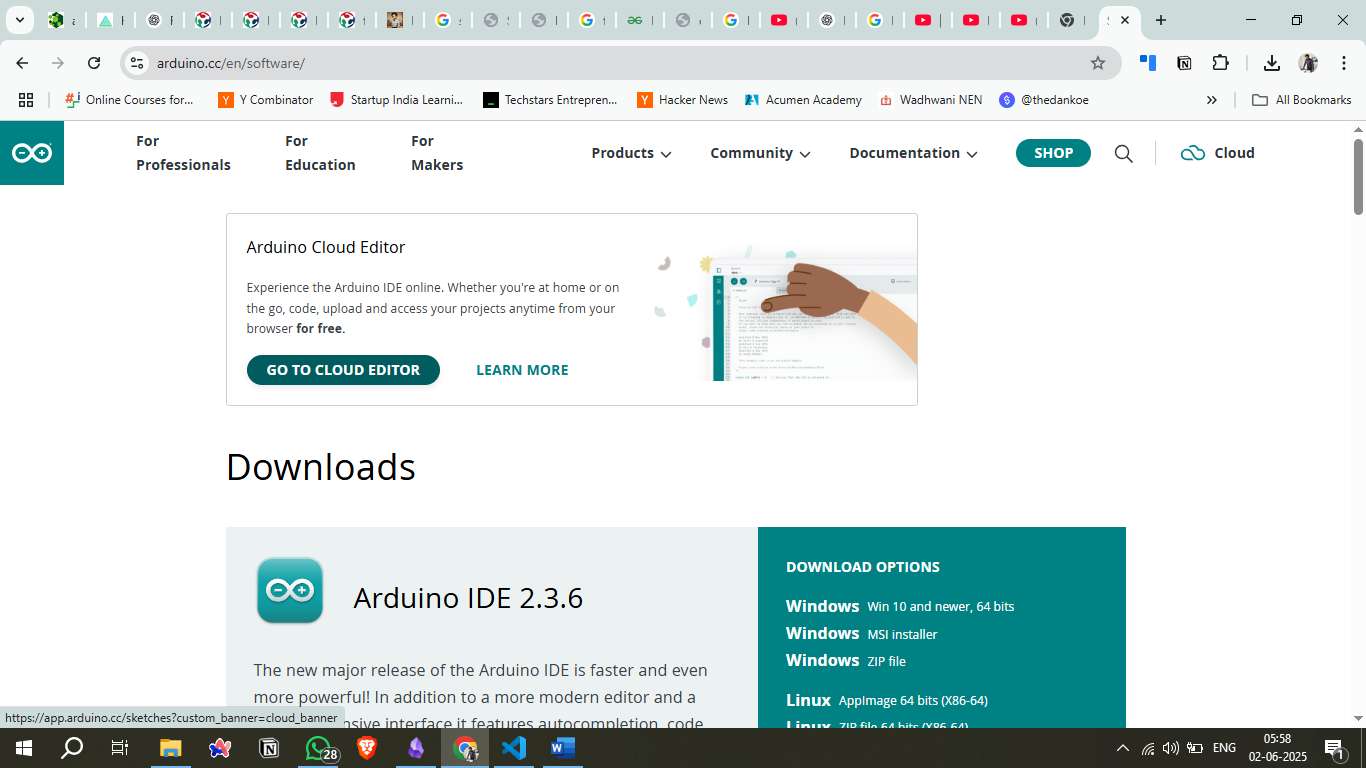
Task: Open Wadhwani NEN bookmark
Action: pos(930,100)
